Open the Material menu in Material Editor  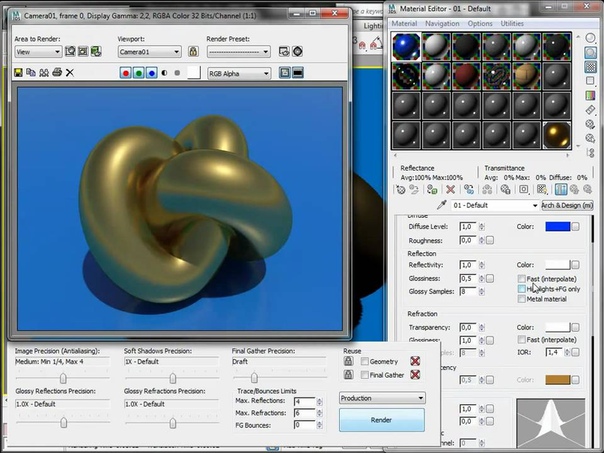click(x=404, y=23)
